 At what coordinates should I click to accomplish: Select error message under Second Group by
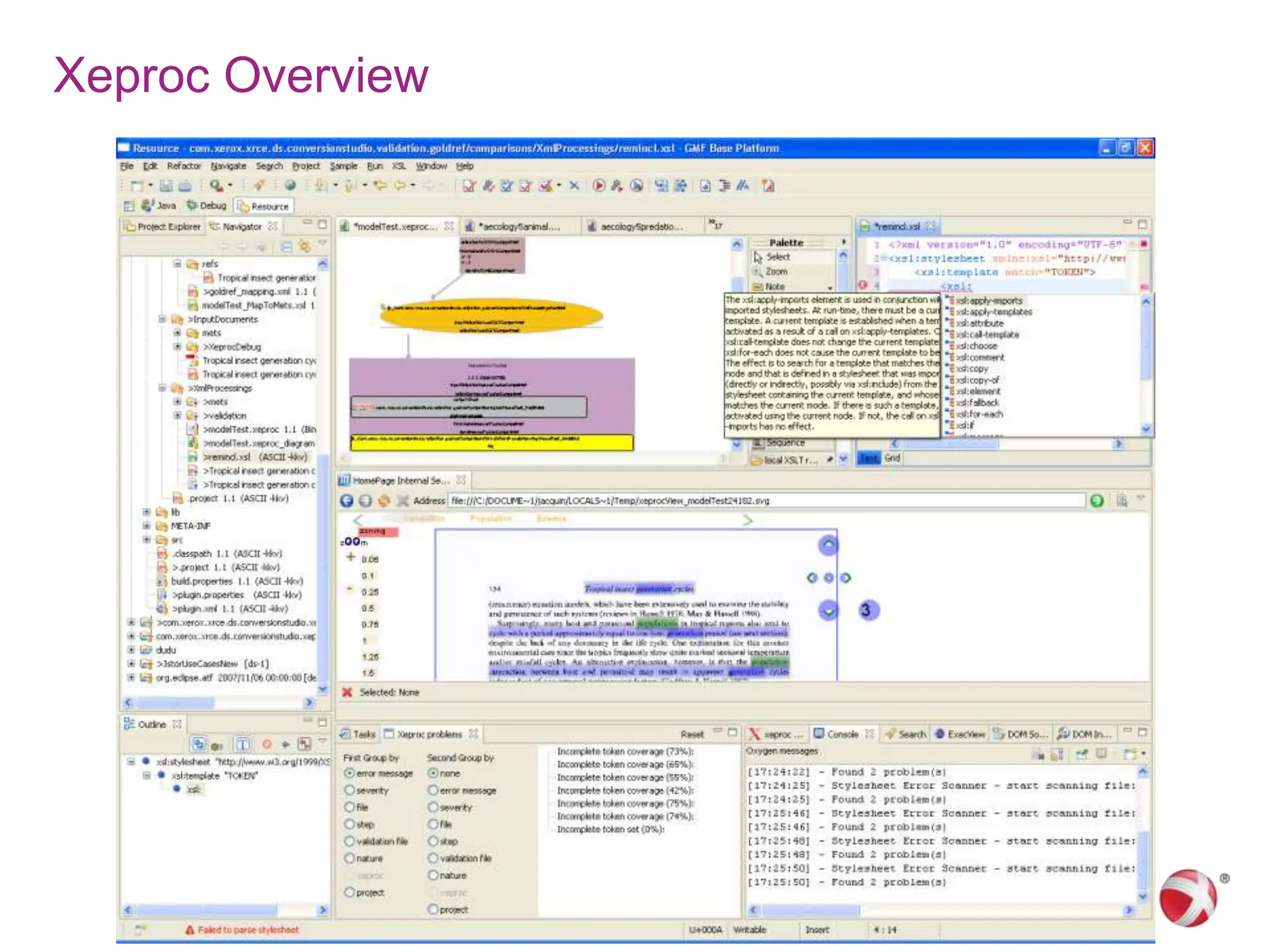point(433,790)
